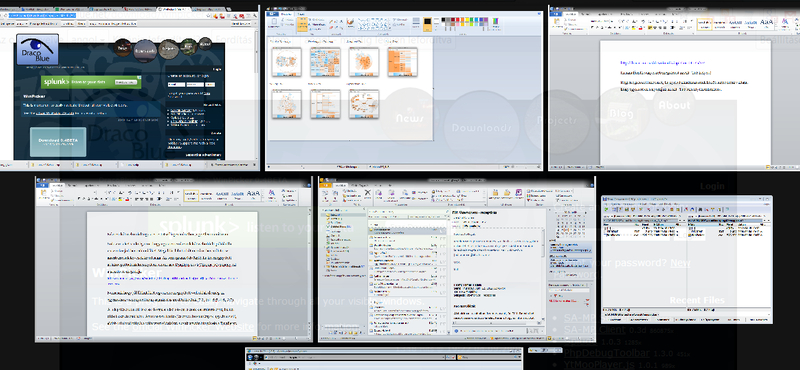Open the Brushes tool in Paint
Screen dimensions: 800x370
click(x=350, y=23)
